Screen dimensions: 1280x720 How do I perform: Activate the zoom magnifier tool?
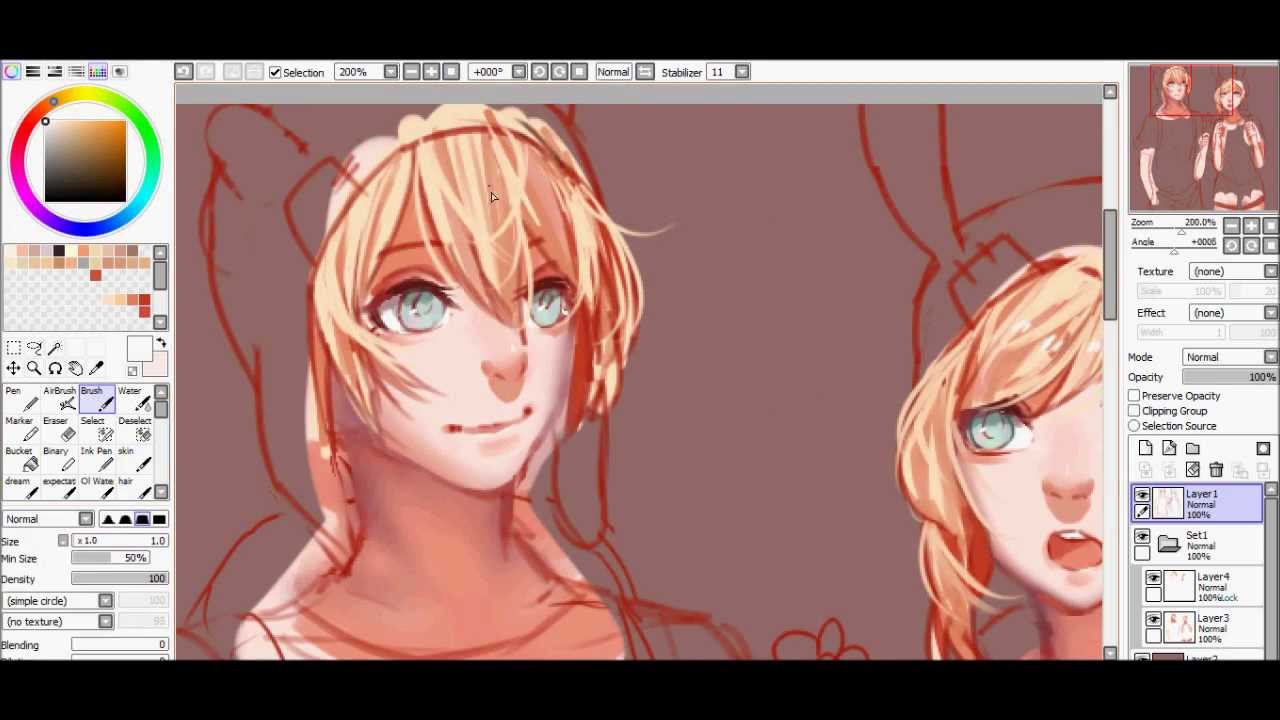(x=34, y=369)
